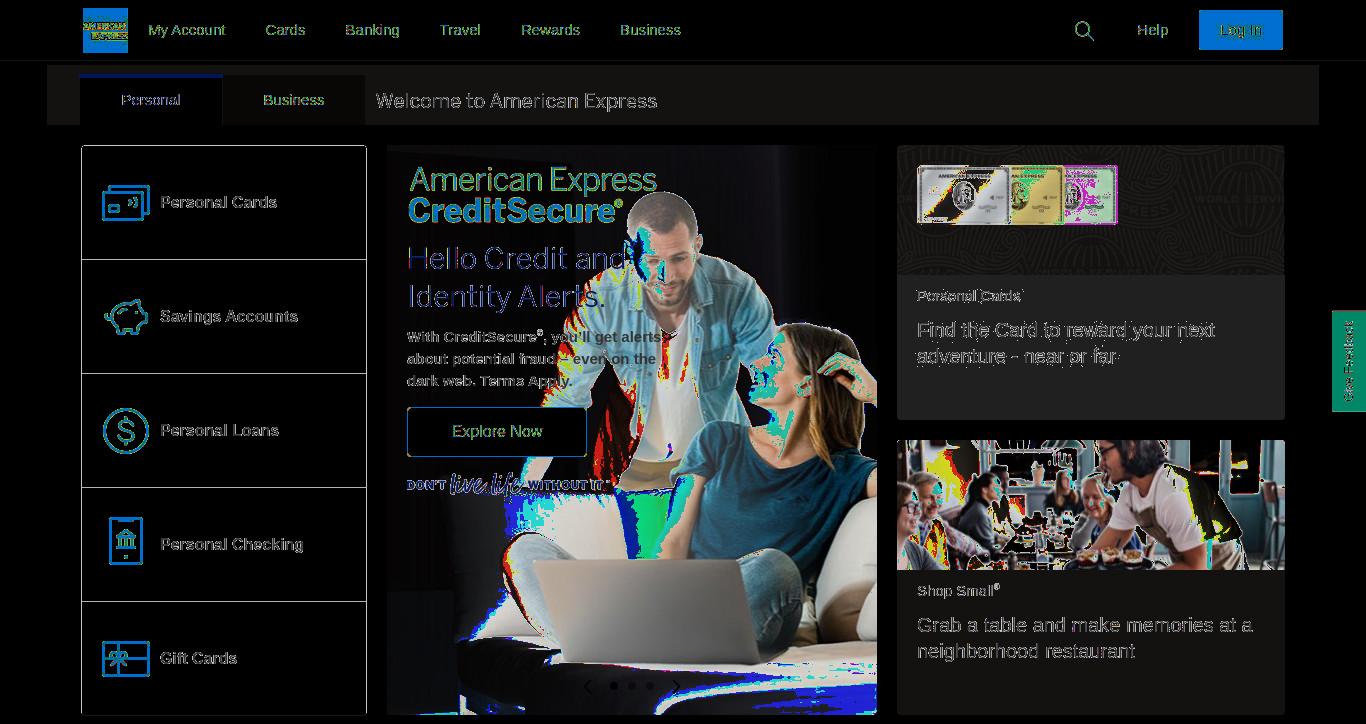This screenshot has width=1366, height=724.
Task: Click 'Find the Card to reward your next adventure' text
Action: point(1066,343)
